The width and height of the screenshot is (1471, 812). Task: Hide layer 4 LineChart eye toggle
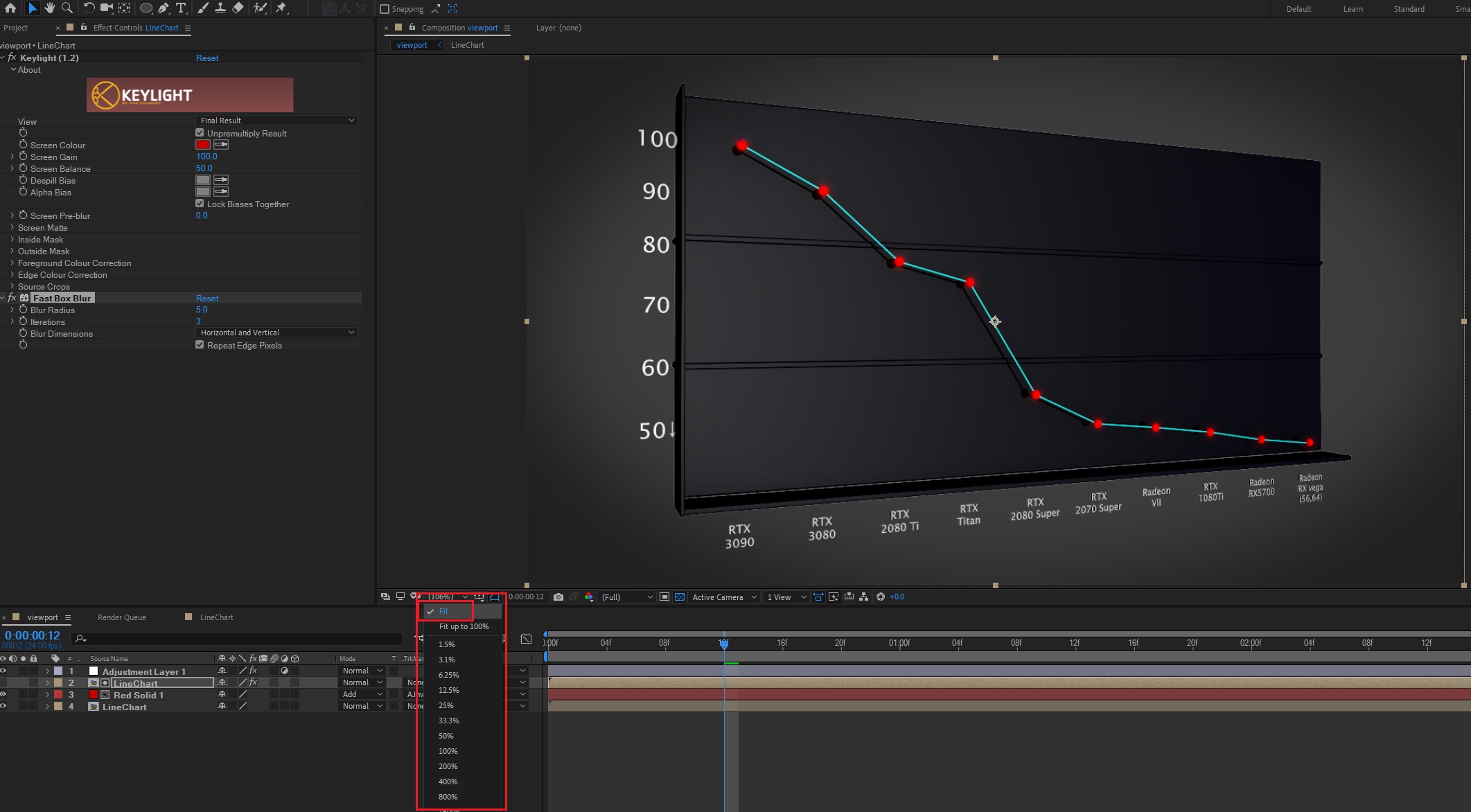click(x=3, y=707)
